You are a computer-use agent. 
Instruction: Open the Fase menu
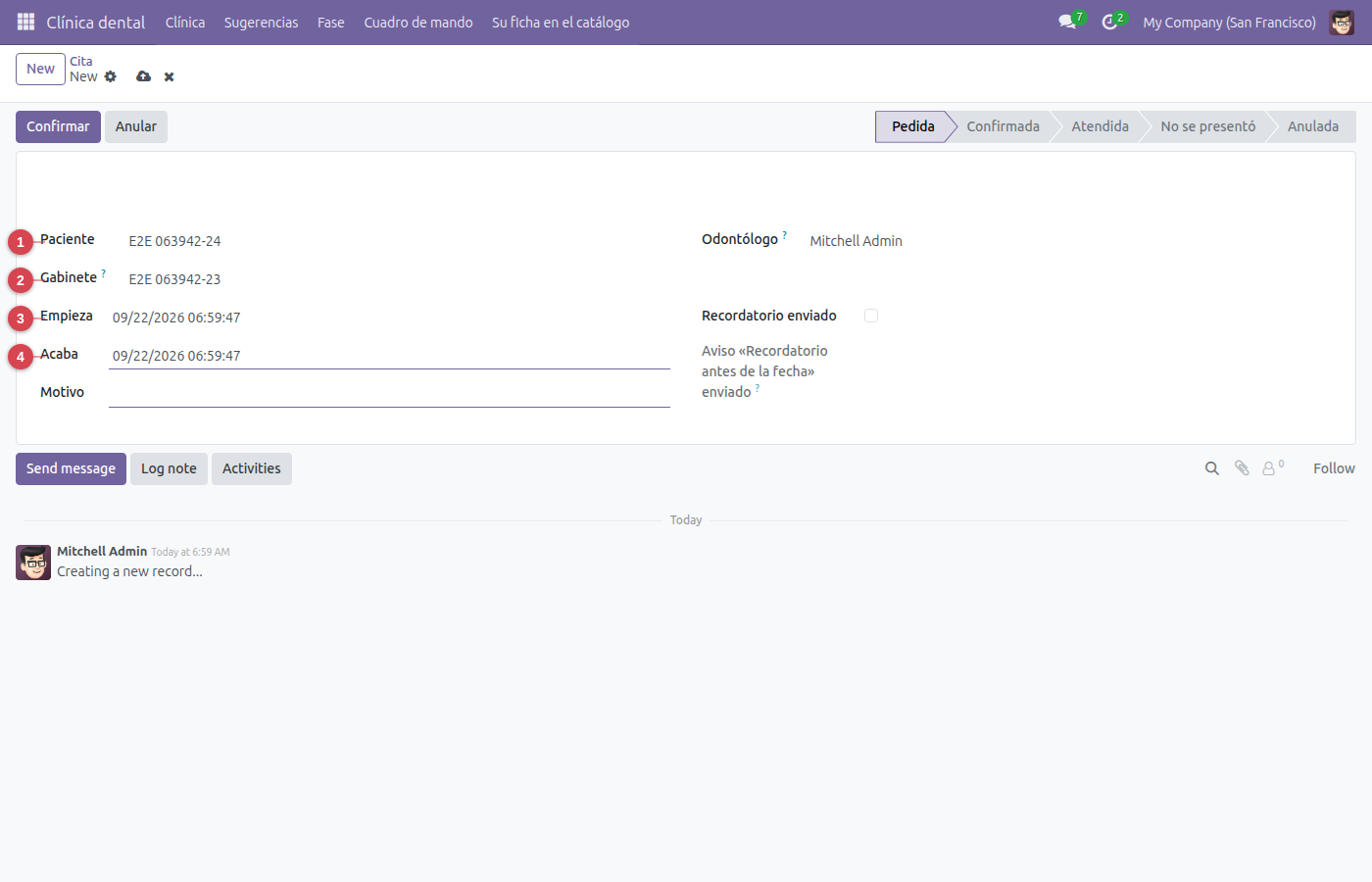tap(331, 22)
